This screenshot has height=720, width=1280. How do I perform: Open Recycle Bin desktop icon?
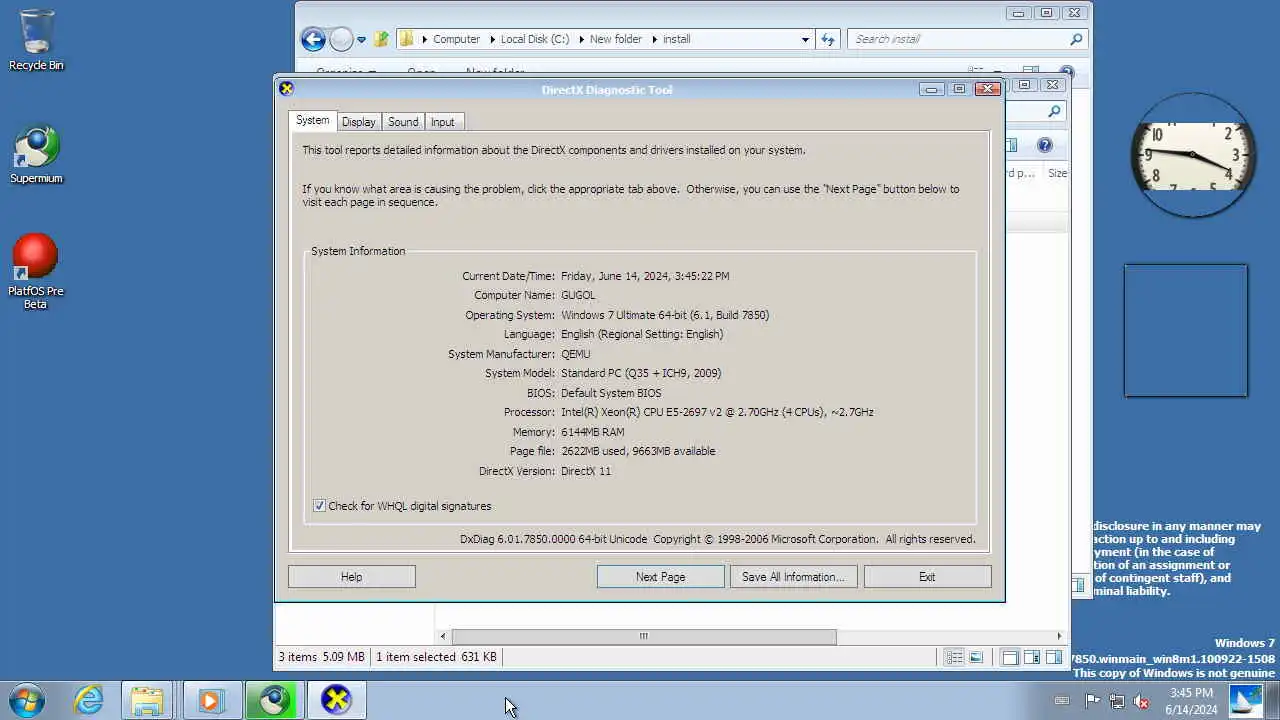tap(36, 40)
